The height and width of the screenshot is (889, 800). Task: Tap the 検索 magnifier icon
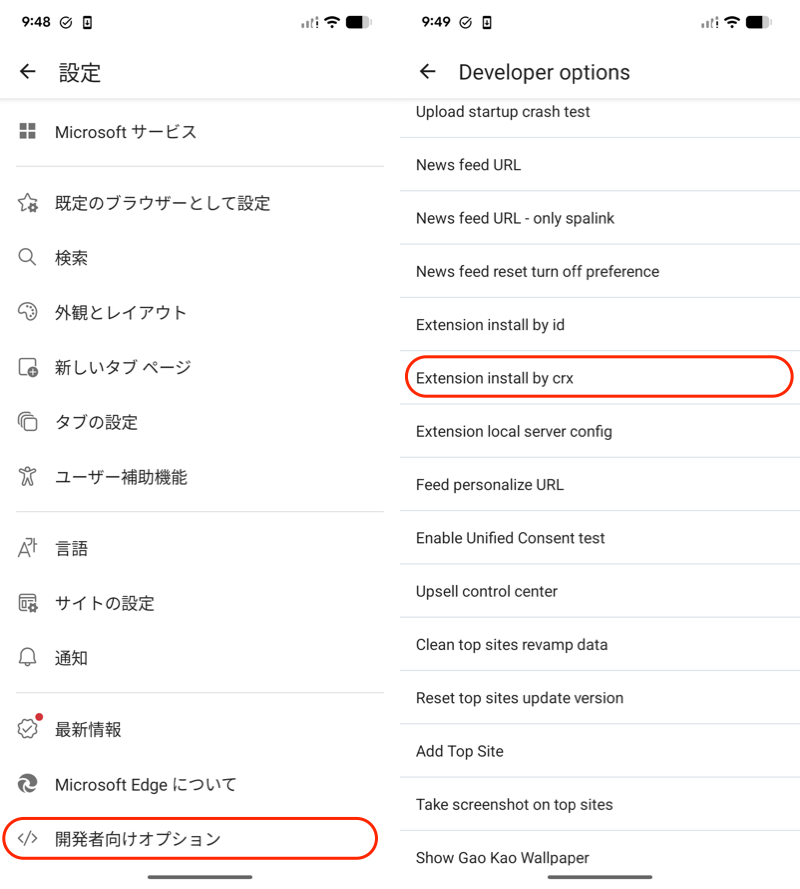coord(27,257)
